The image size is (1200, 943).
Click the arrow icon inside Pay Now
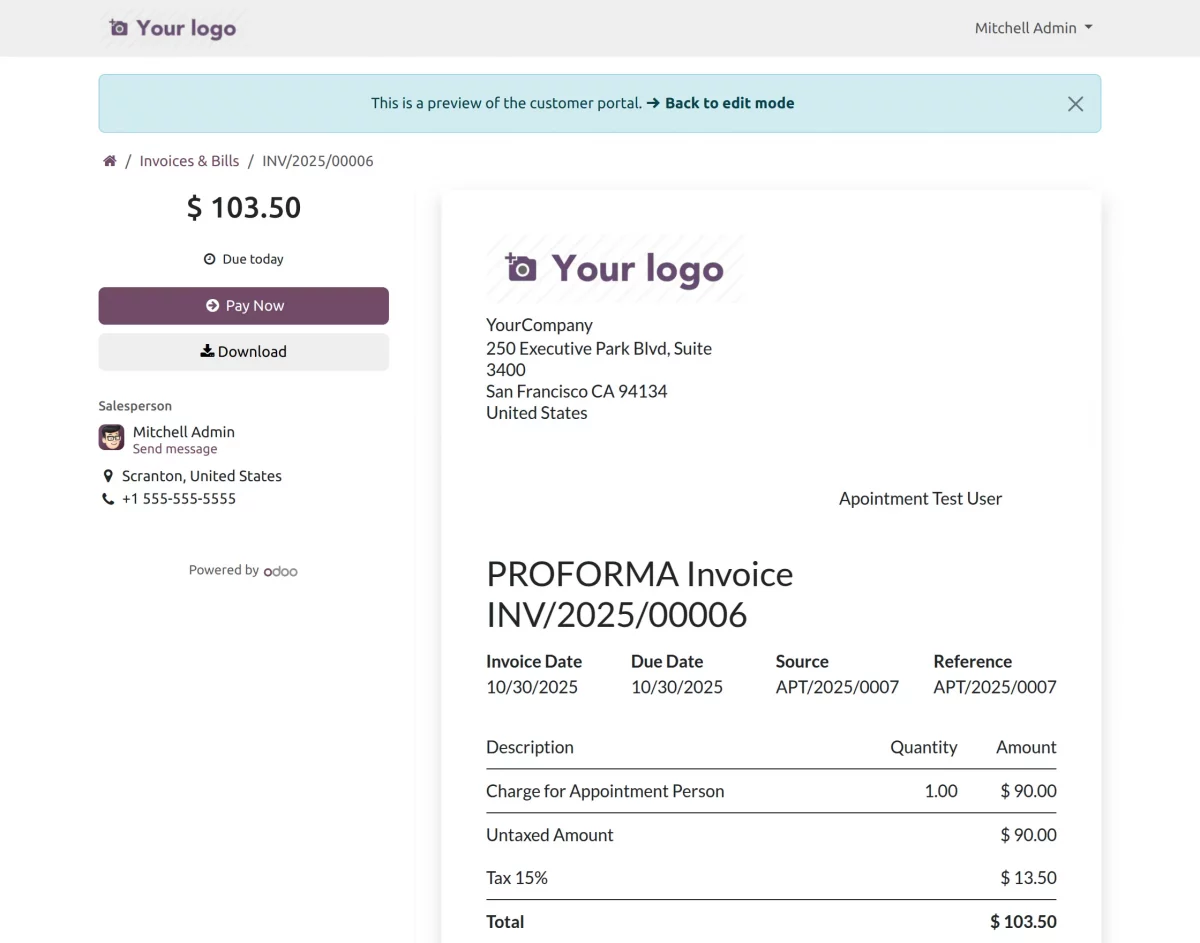click(x=211, y=306)
